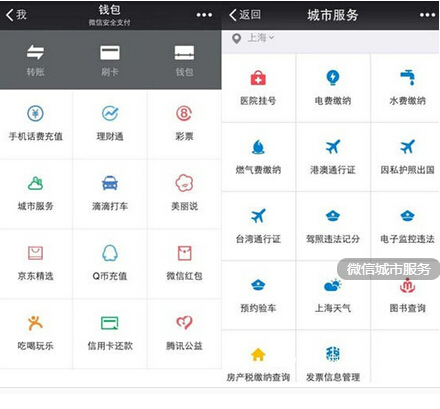
Task: Open 燃气费缴纳 gas bill payment
Action: (x=258, y=157)
